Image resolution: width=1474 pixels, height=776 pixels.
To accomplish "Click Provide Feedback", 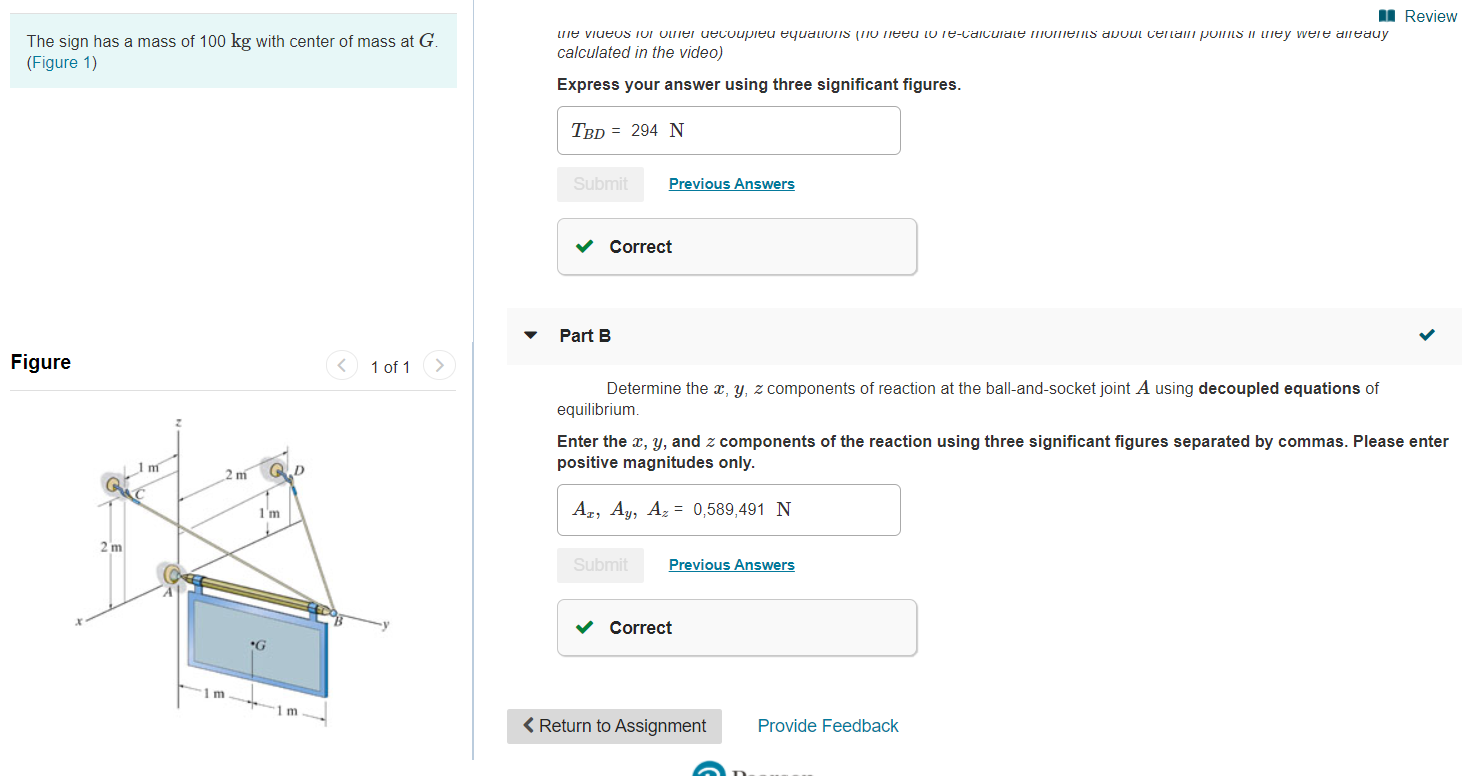I will click(x=827, y=725).
